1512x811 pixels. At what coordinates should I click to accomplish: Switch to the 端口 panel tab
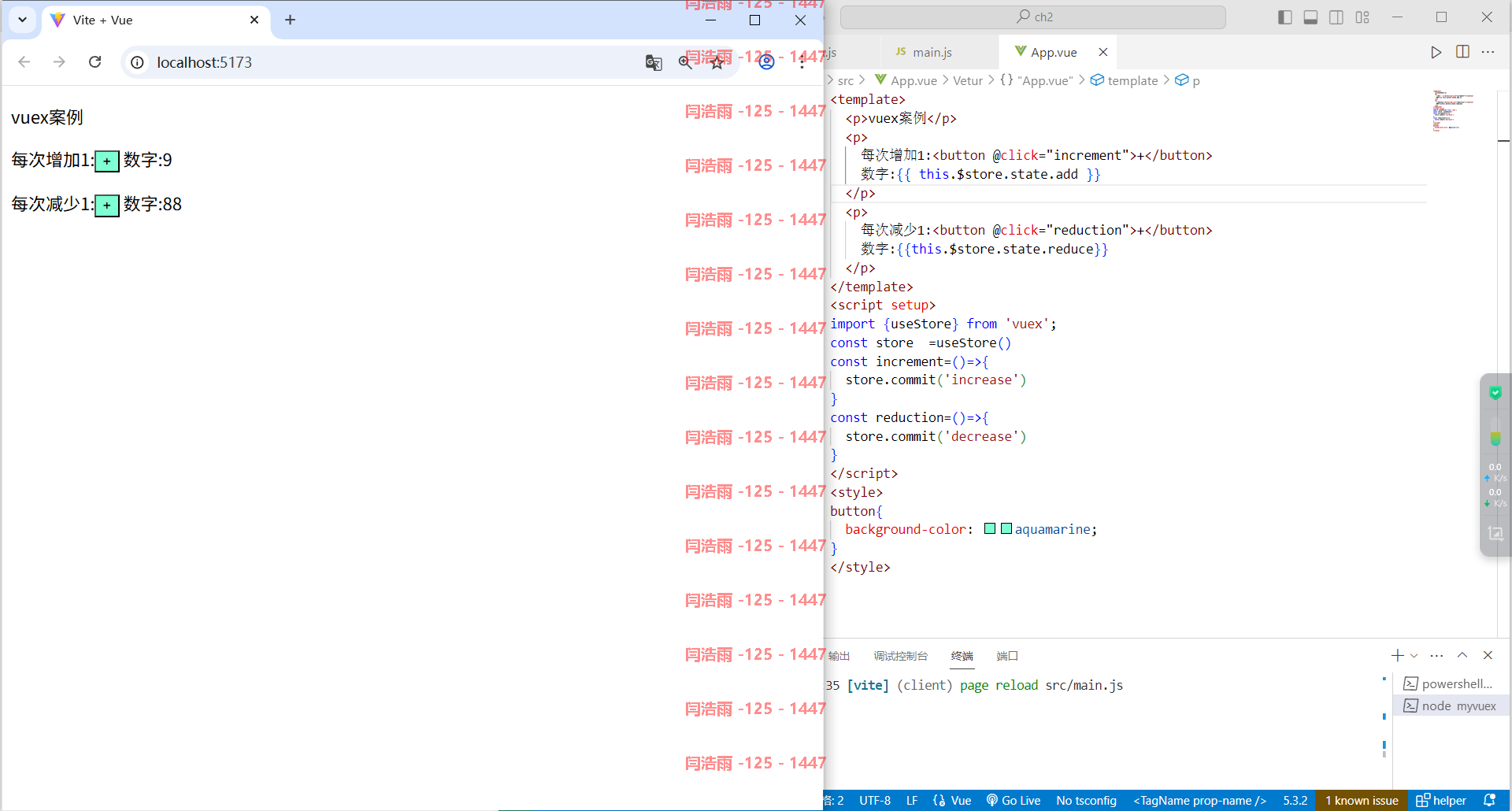click(1007, 656)
